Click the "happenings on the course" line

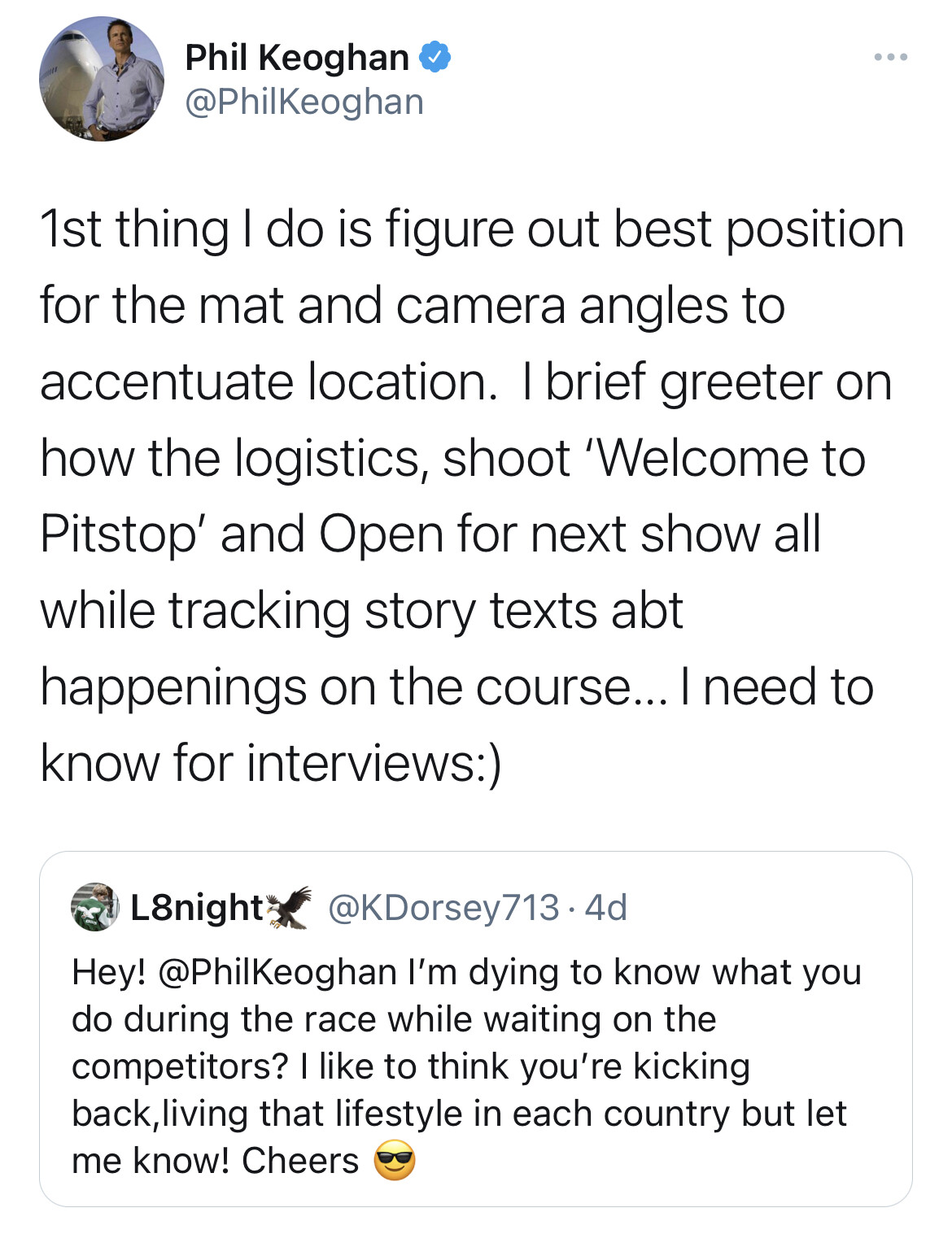coord(456,687)
